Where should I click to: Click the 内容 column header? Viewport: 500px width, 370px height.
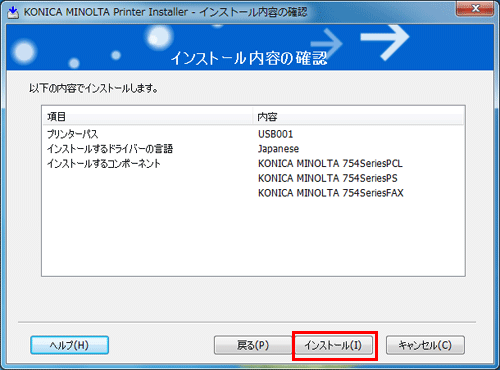point(359,117)
